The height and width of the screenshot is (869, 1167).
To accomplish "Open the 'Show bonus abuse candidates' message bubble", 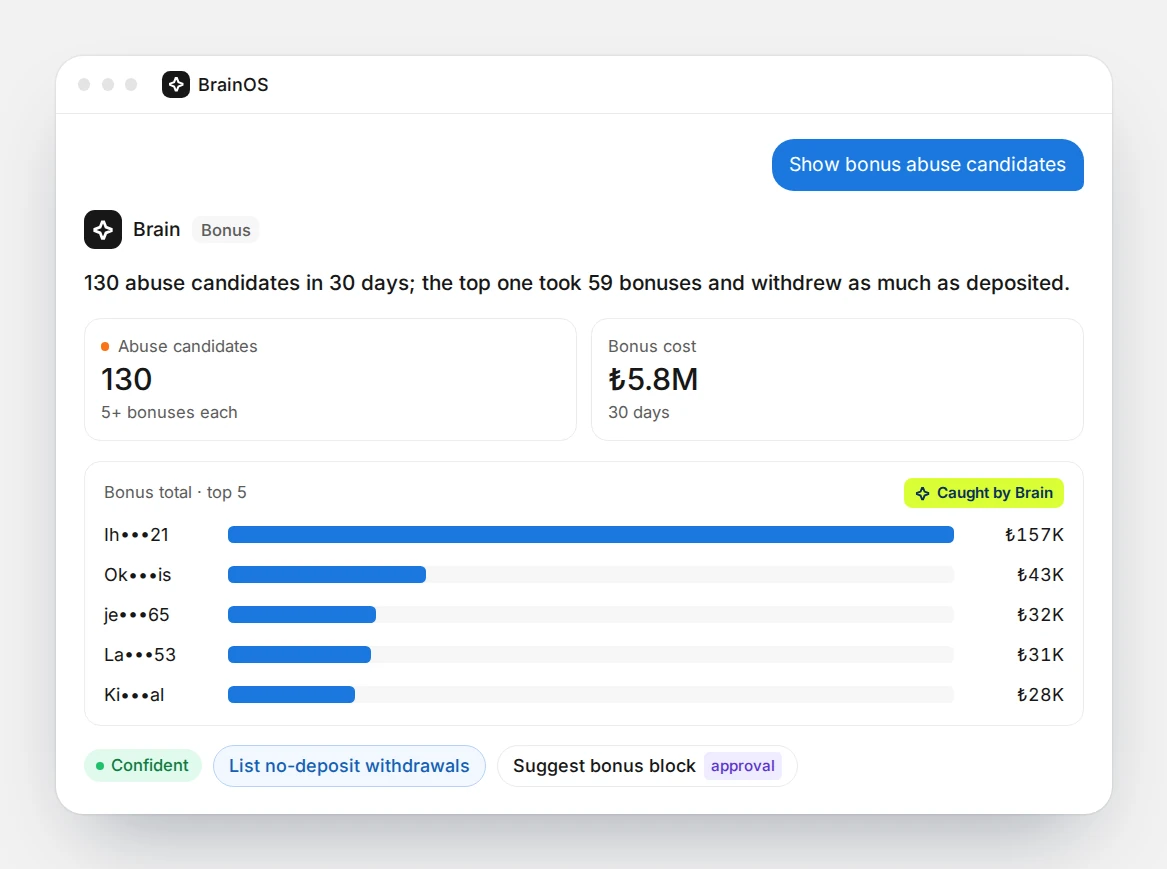I will [927, 164].
